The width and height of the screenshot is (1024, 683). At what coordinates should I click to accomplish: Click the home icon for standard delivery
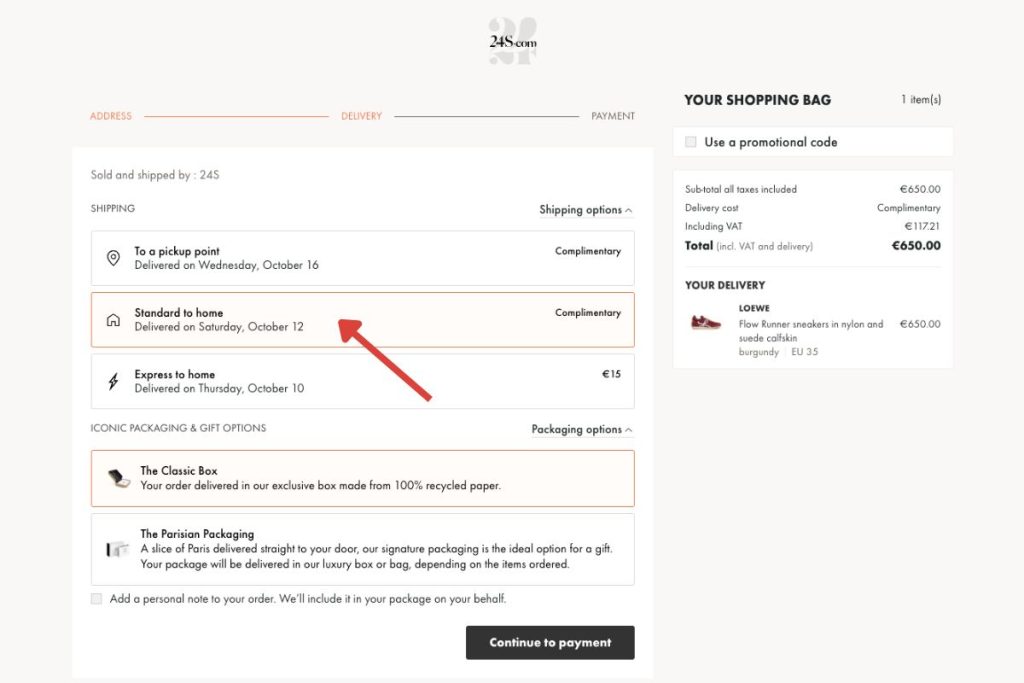pos(113,320)
